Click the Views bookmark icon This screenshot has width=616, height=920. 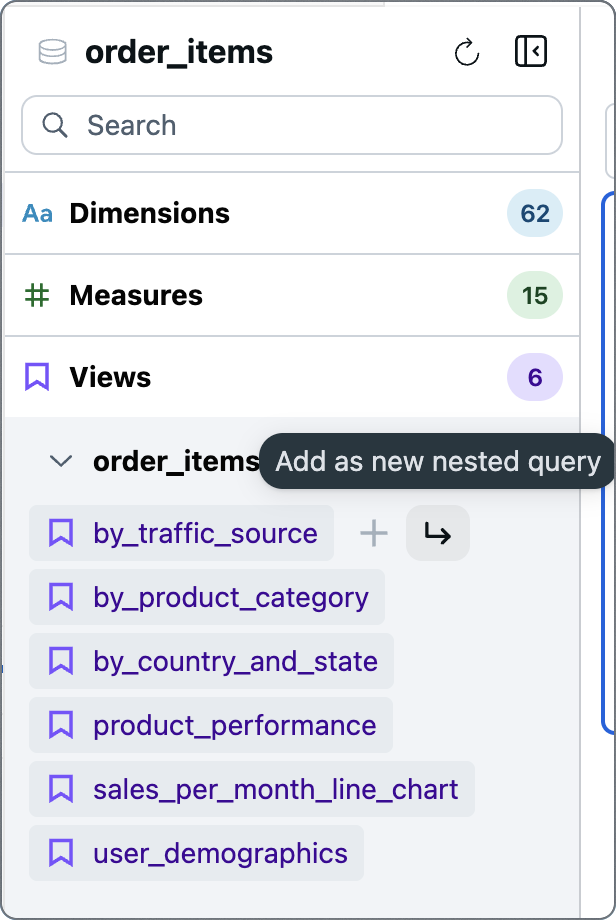37,377
